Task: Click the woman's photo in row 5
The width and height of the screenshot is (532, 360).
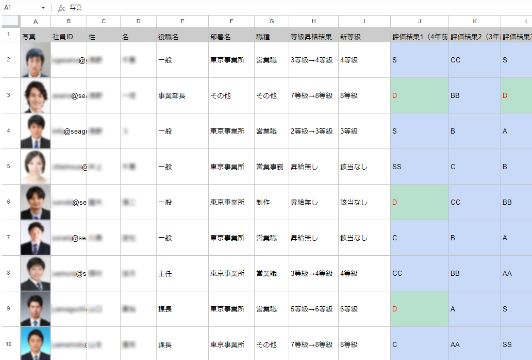Action: [35, 167]
